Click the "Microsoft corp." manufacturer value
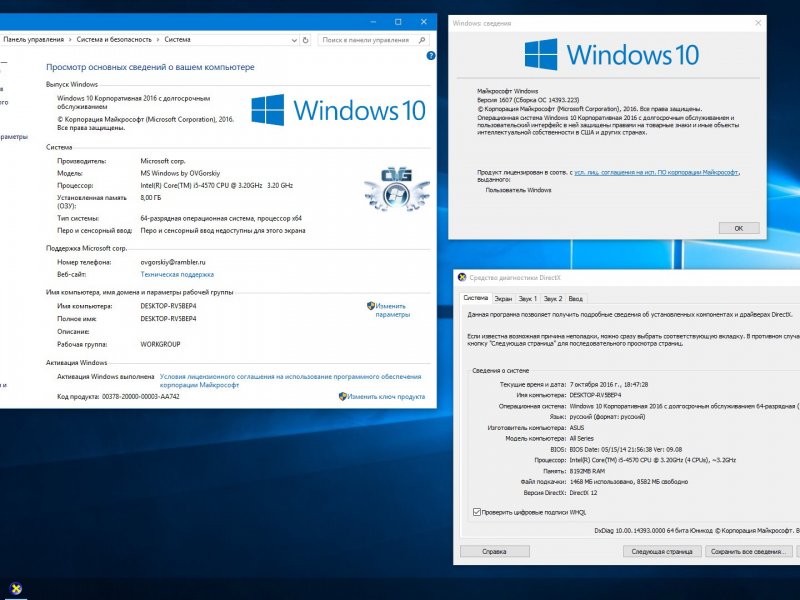 (163, 161)
